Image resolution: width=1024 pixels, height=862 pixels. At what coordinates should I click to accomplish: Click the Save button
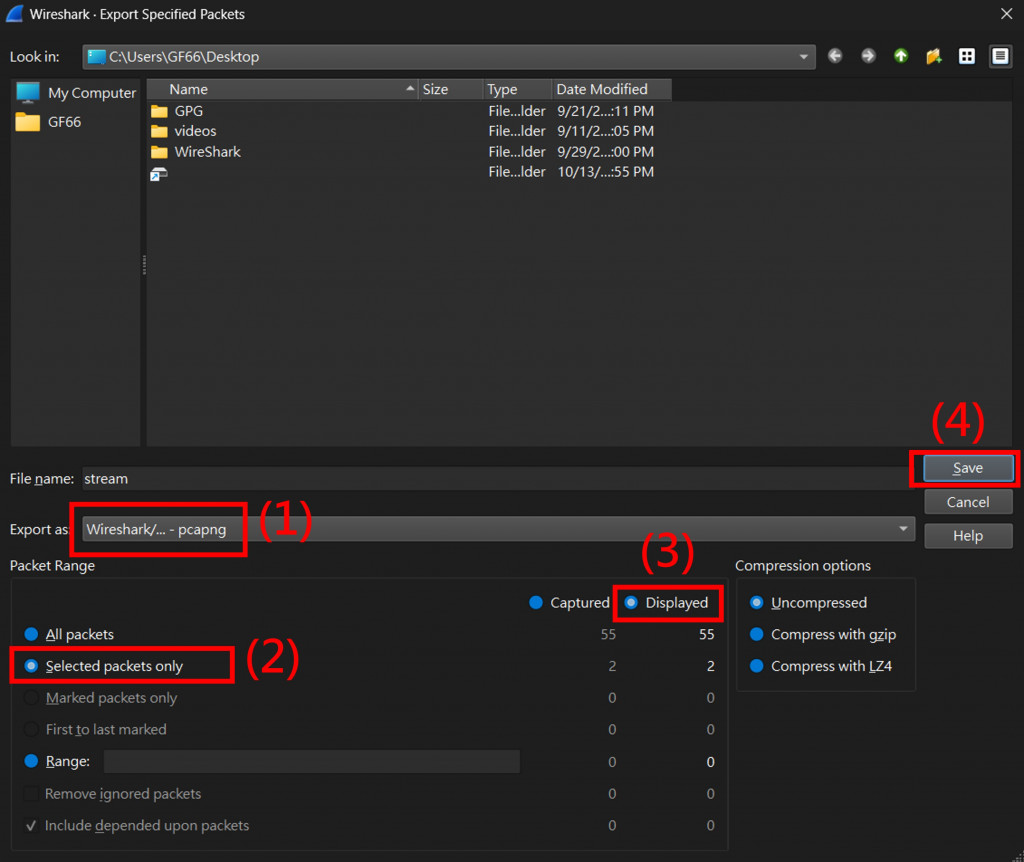click(968, 468)
